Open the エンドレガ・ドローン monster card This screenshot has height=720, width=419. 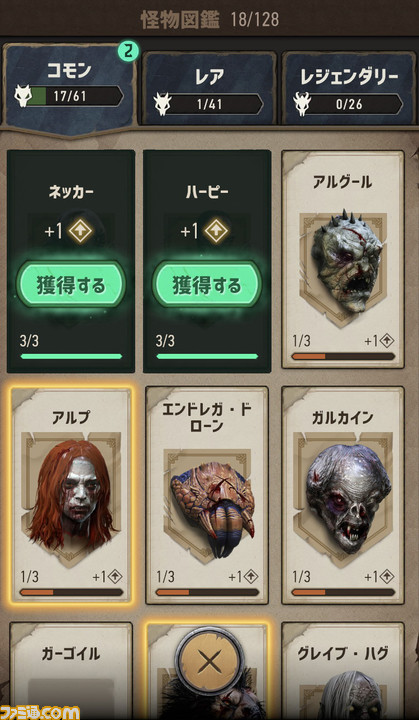pyautogui.click(x=207, y=495)
